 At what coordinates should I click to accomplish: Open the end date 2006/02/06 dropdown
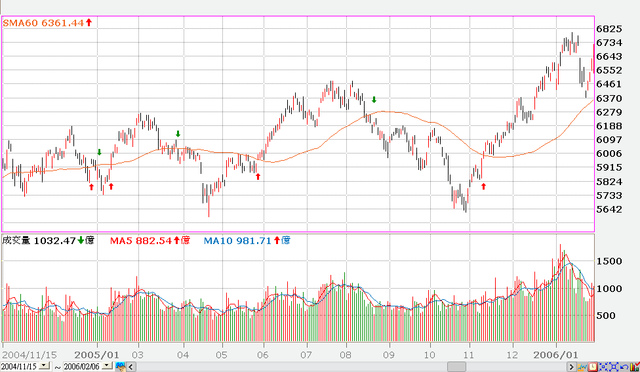(107, 365)
